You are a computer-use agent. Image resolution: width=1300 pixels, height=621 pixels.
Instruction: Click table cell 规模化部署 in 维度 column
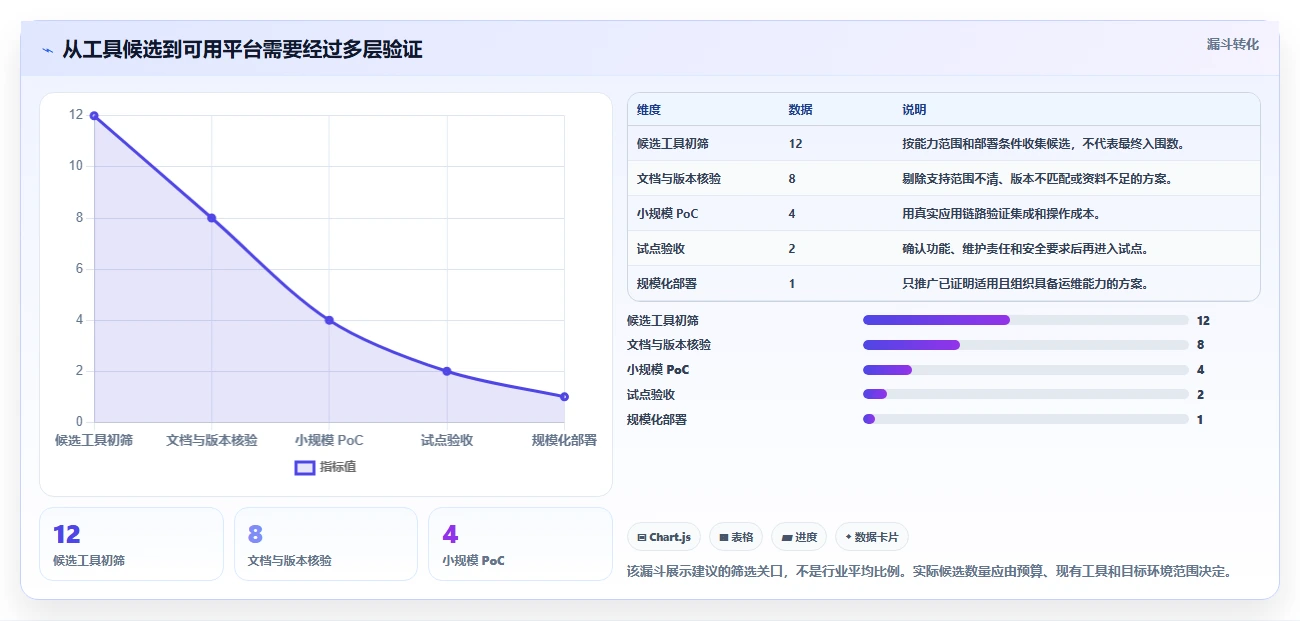pyautogui.click(x=667, y=284)
